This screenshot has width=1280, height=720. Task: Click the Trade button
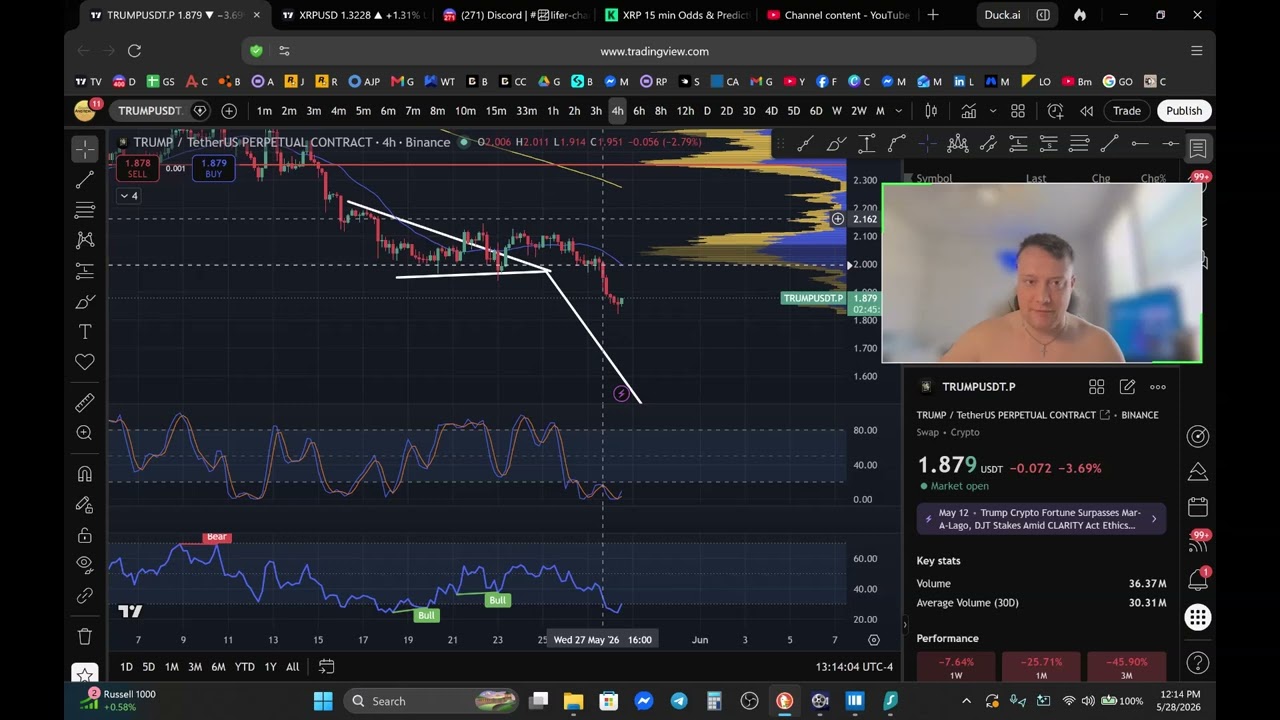coord(1127,111)
